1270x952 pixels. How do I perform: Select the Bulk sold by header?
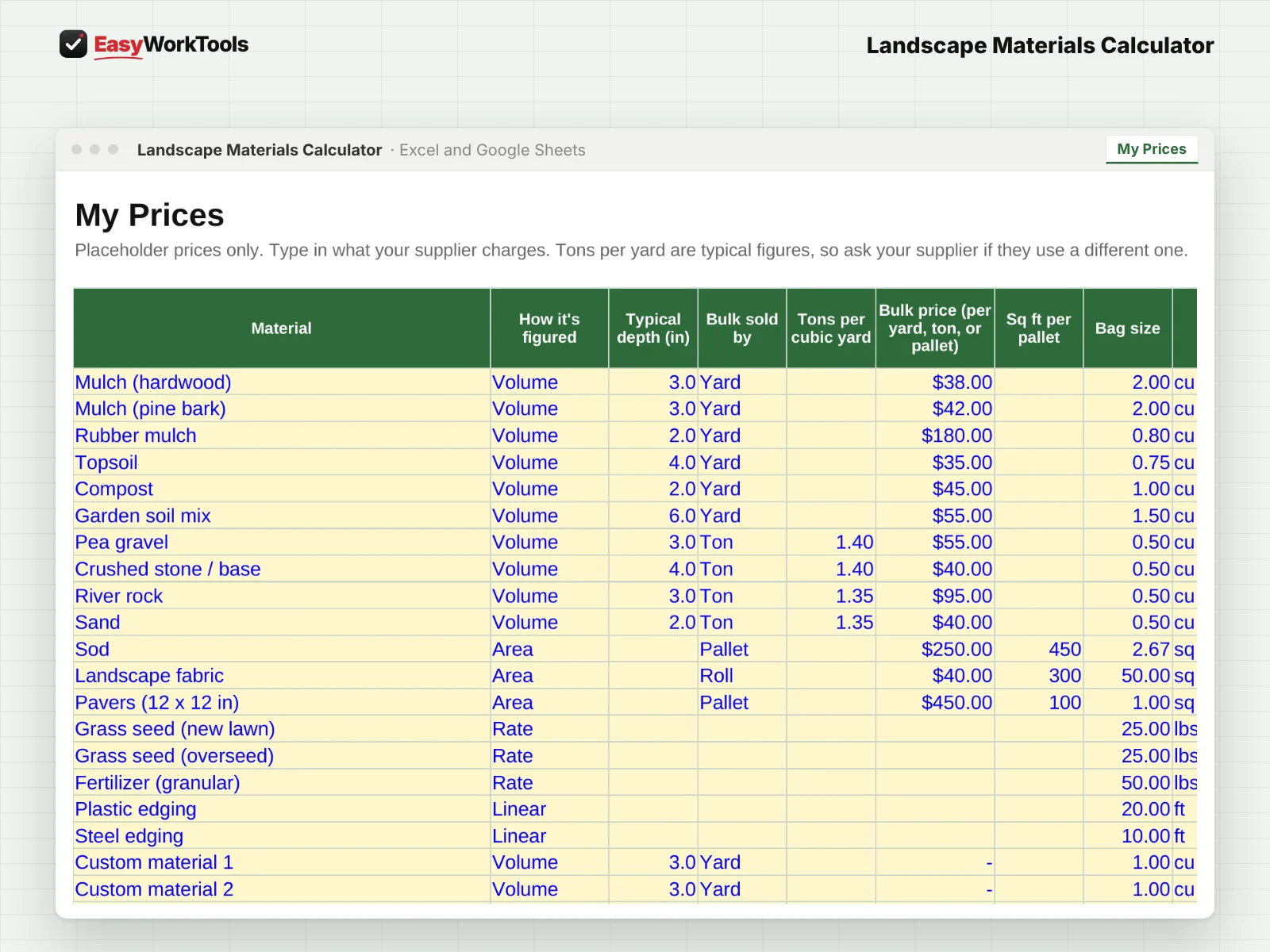point(742,328)
